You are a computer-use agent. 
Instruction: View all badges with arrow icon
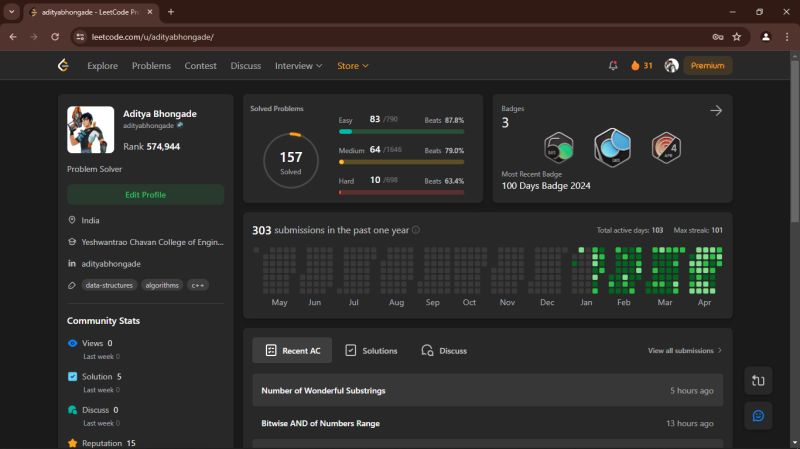pyautogui.click(x=716, y=110)
